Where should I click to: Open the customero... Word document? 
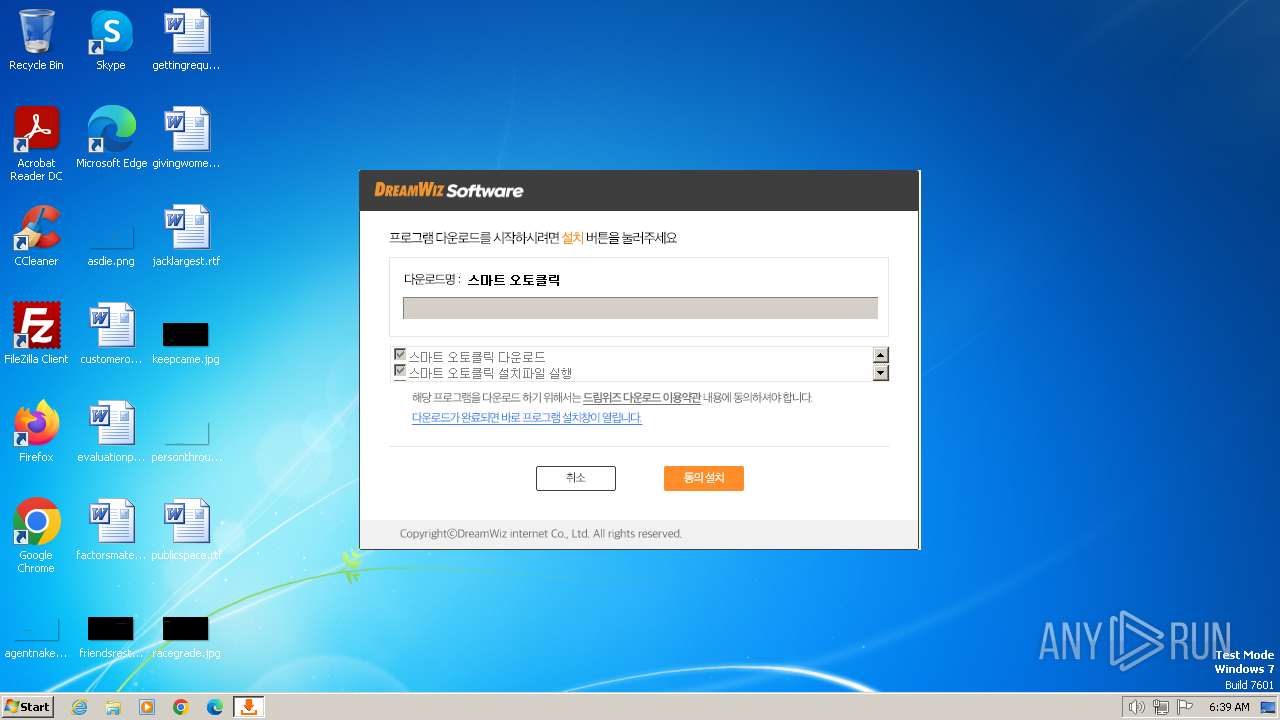point(111,334)
